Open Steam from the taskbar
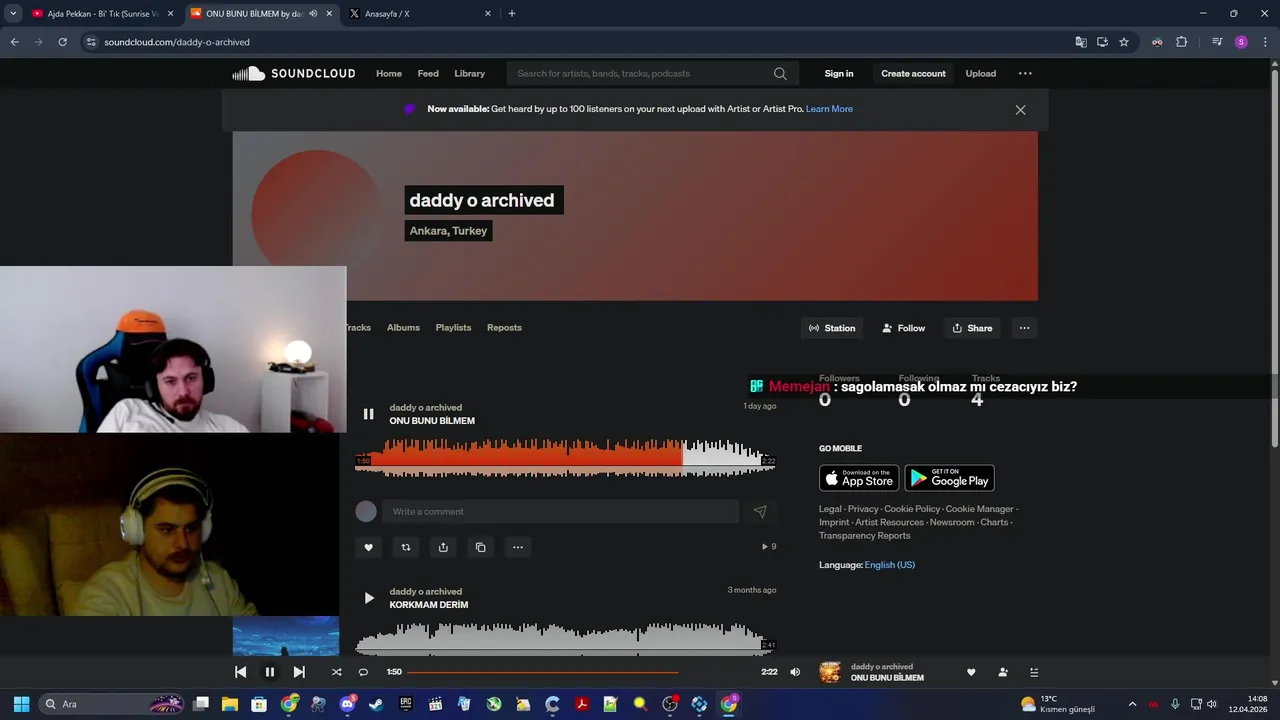Viewport: 1280px width, 720px height. coord(376,704)
